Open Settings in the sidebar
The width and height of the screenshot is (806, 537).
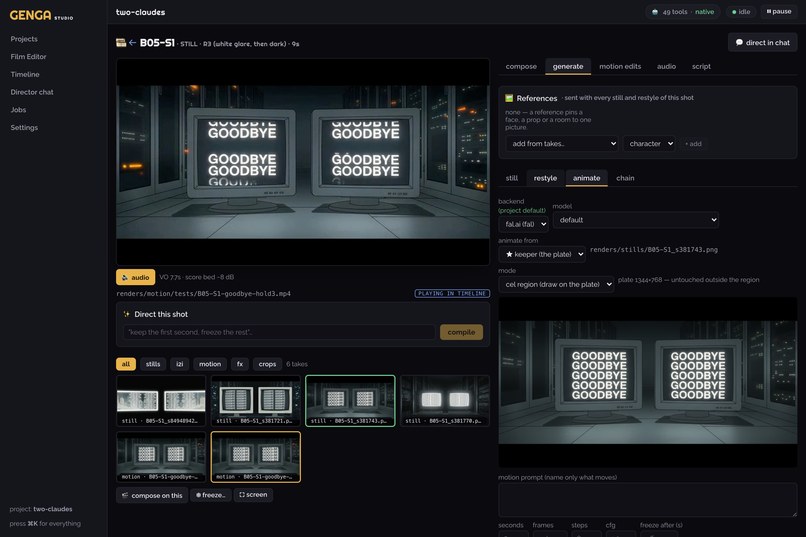pyautogui.click(x=24, y=127)
